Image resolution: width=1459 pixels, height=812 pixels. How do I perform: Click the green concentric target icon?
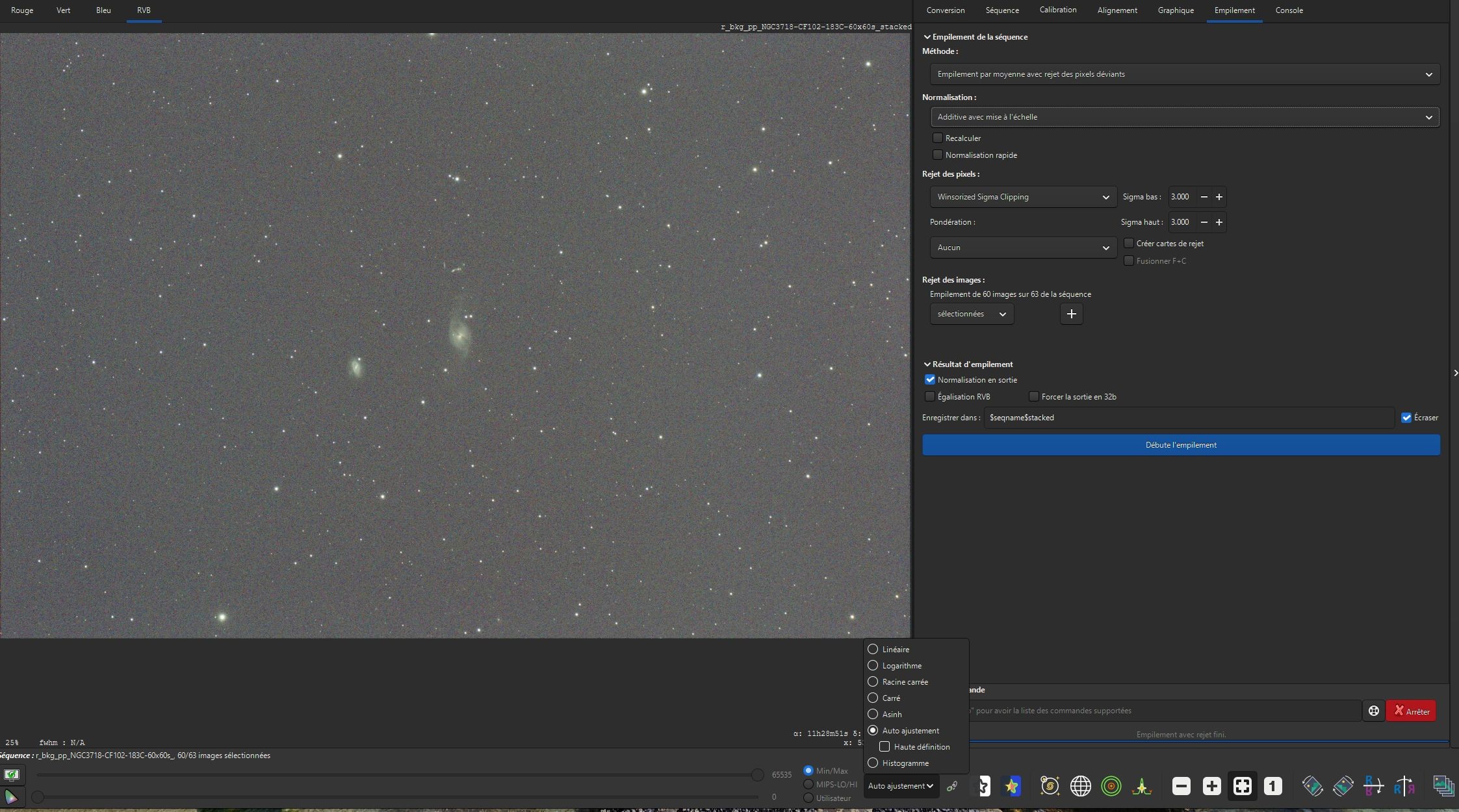(1111, 786)
